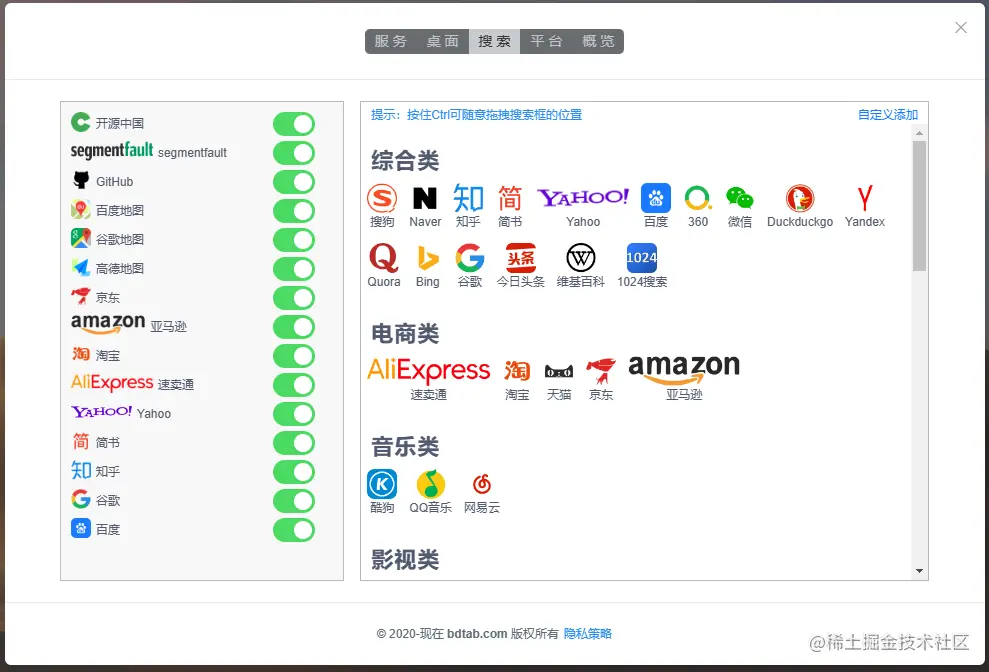Image resolution: width=989 pixels, height=672 pixels.
Task: Toggle the 百度地图 switch
Action: click(294, 211)
